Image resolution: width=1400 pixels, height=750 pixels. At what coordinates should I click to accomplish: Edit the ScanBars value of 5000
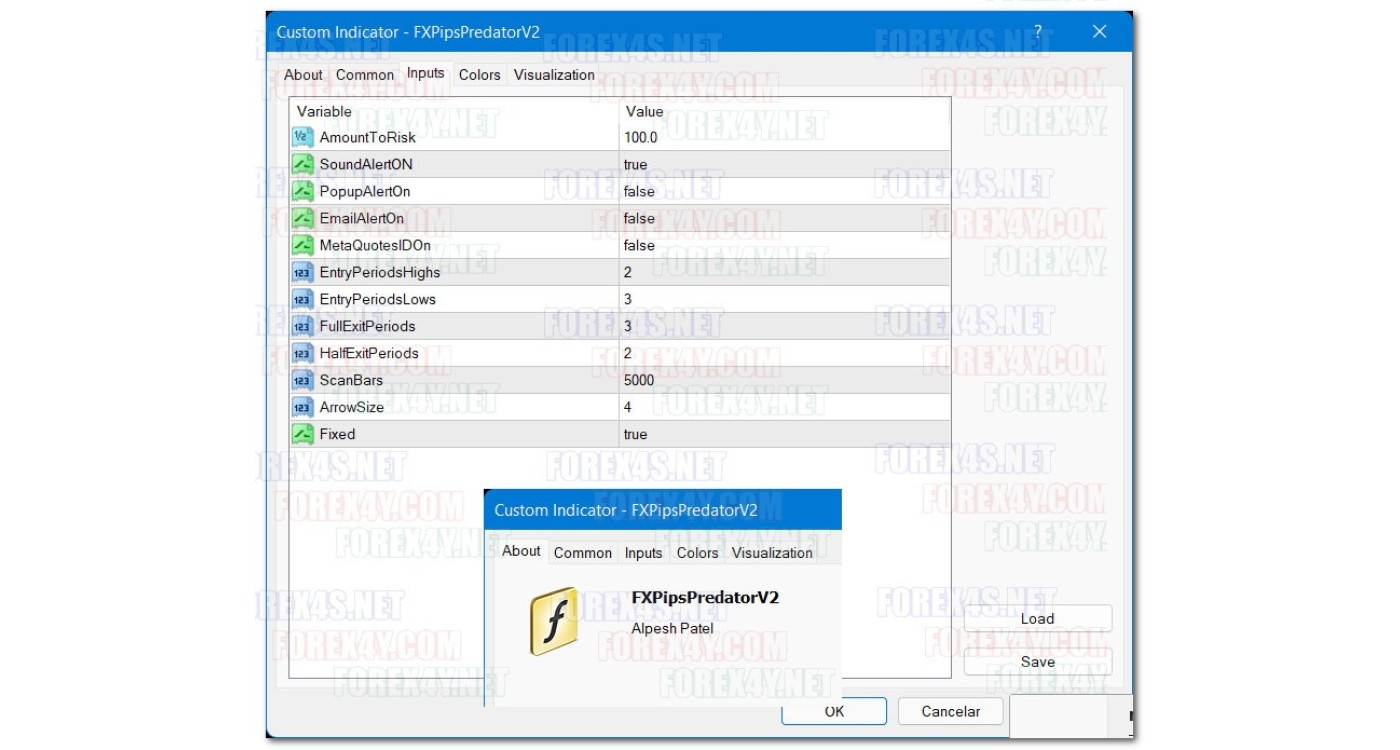pyautogui.click(x=700, y=380)
